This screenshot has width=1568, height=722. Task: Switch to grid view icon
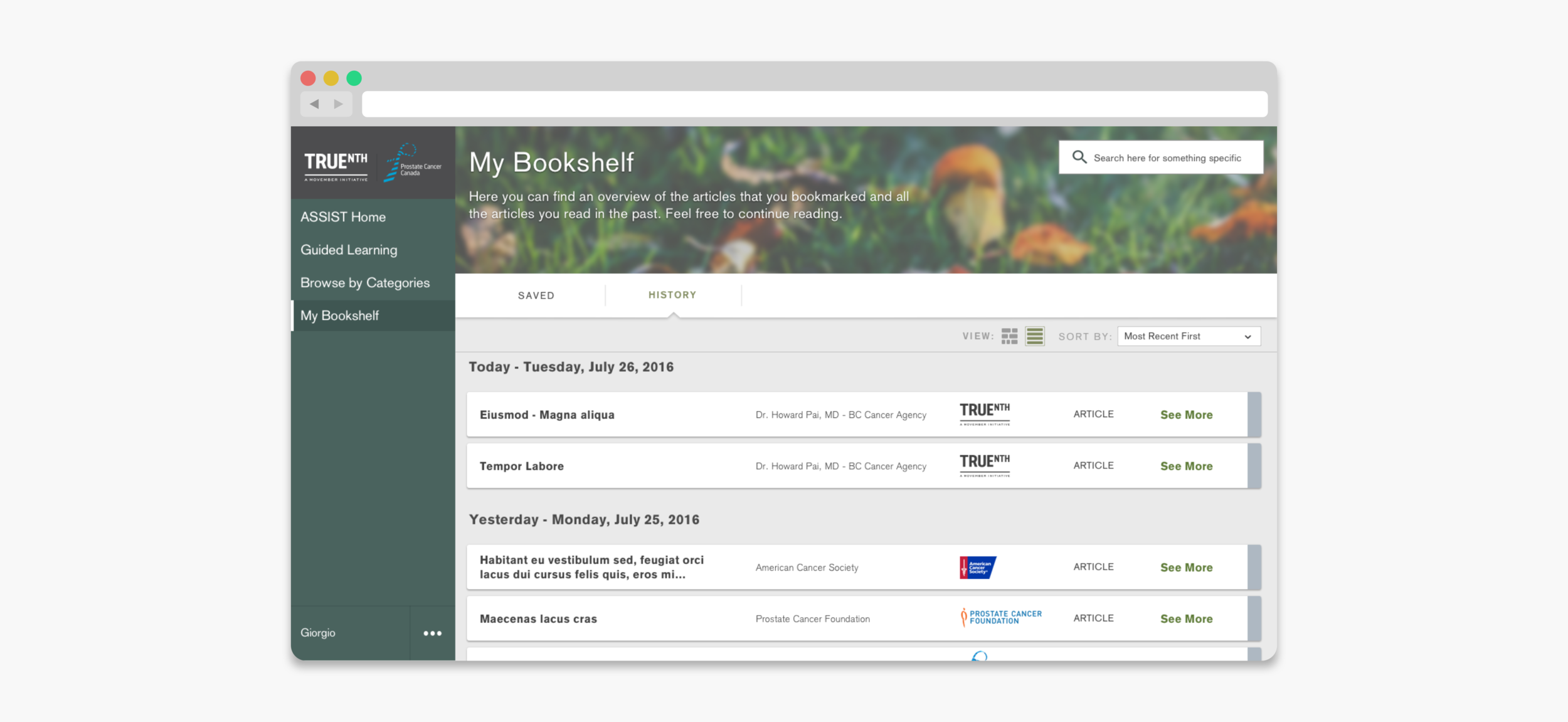[1009, 336]
